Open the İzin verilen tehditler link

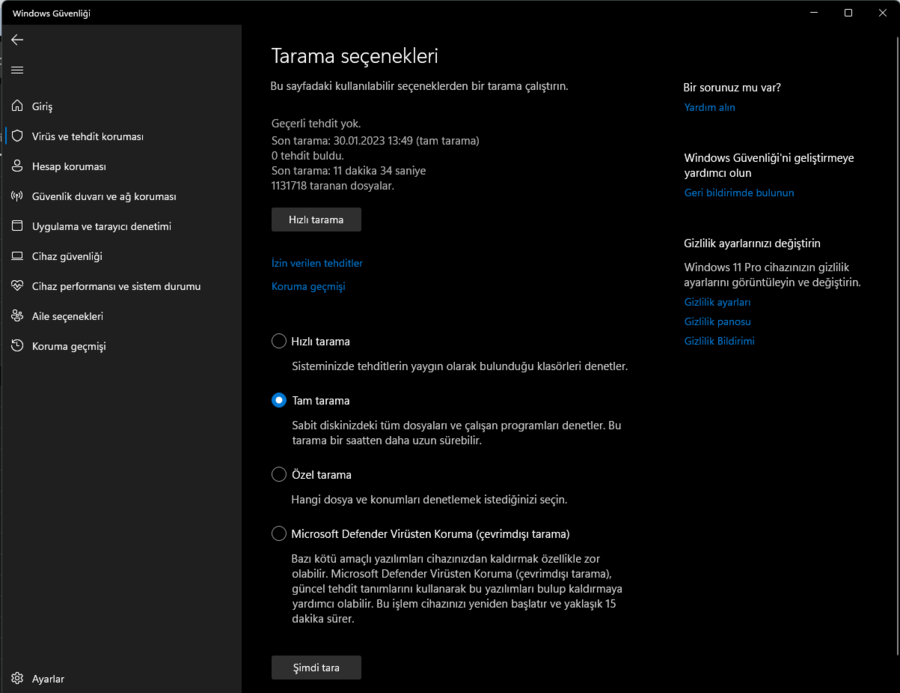click(x=317, y=263)
